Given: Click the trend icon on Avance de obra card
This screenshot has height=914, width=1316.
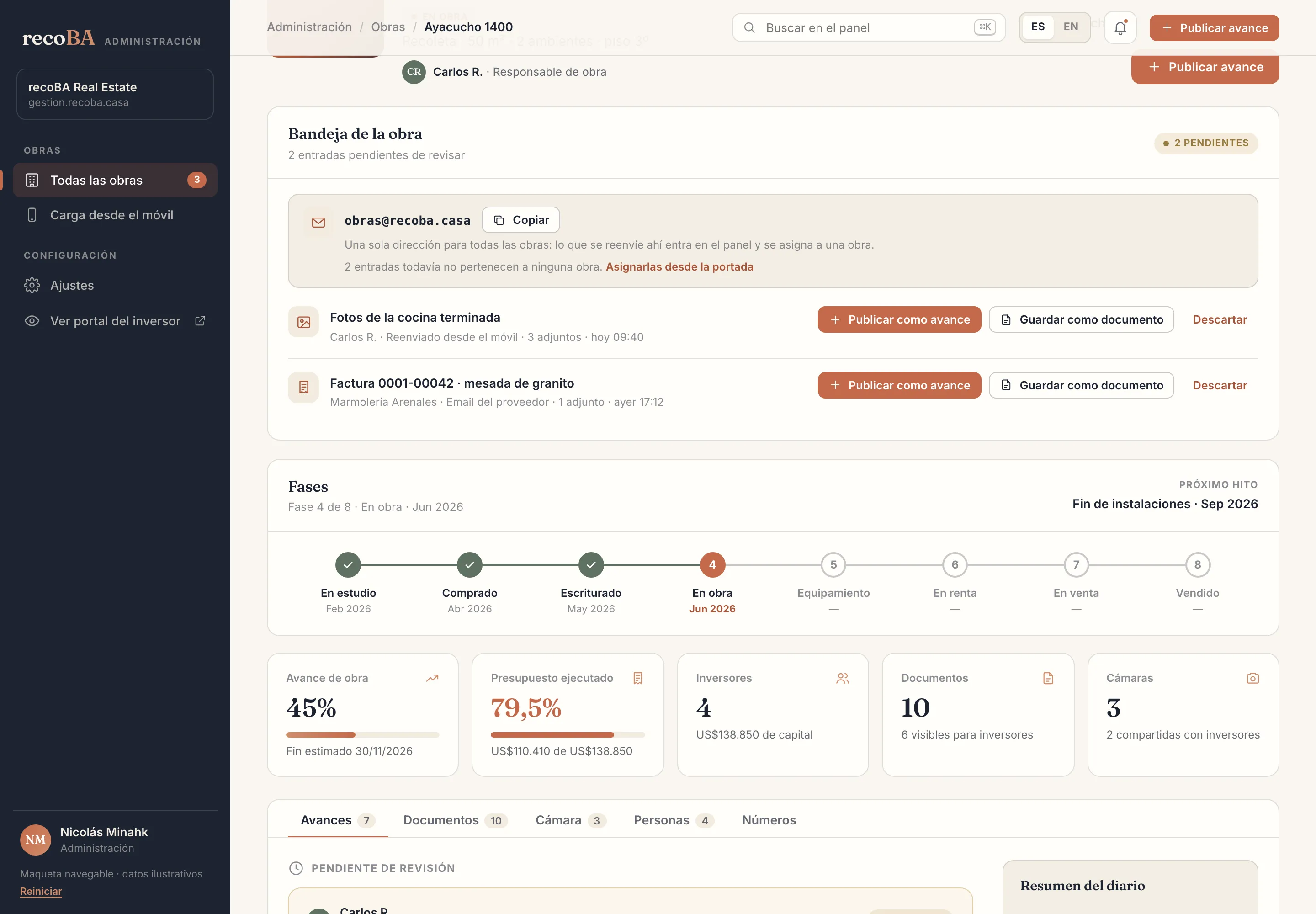Looking at the screenshot, I should [x=432, y=678].
